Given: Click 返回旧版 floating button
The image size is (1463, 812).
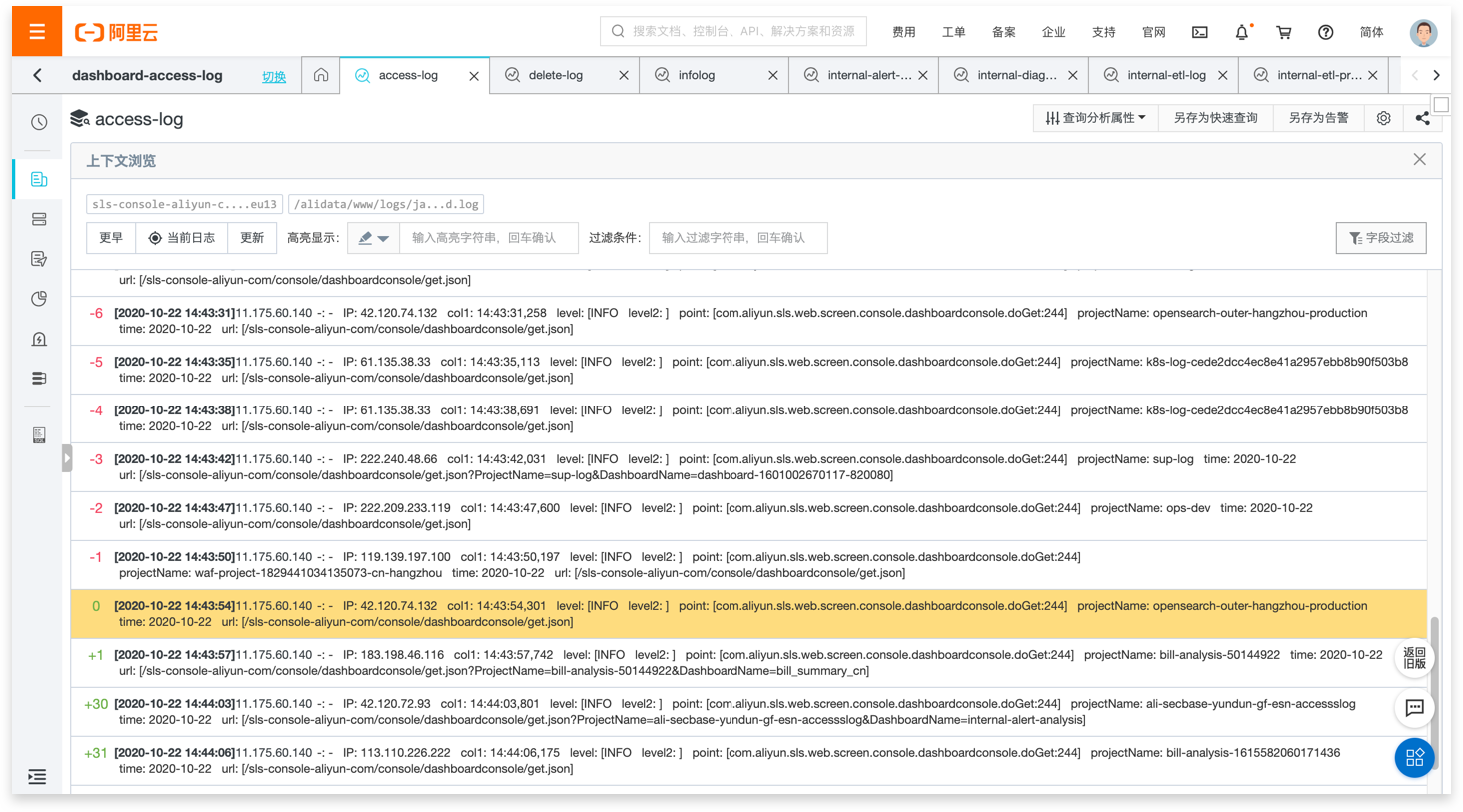Looking at the screenshot, I should [x=1415, y=658].
